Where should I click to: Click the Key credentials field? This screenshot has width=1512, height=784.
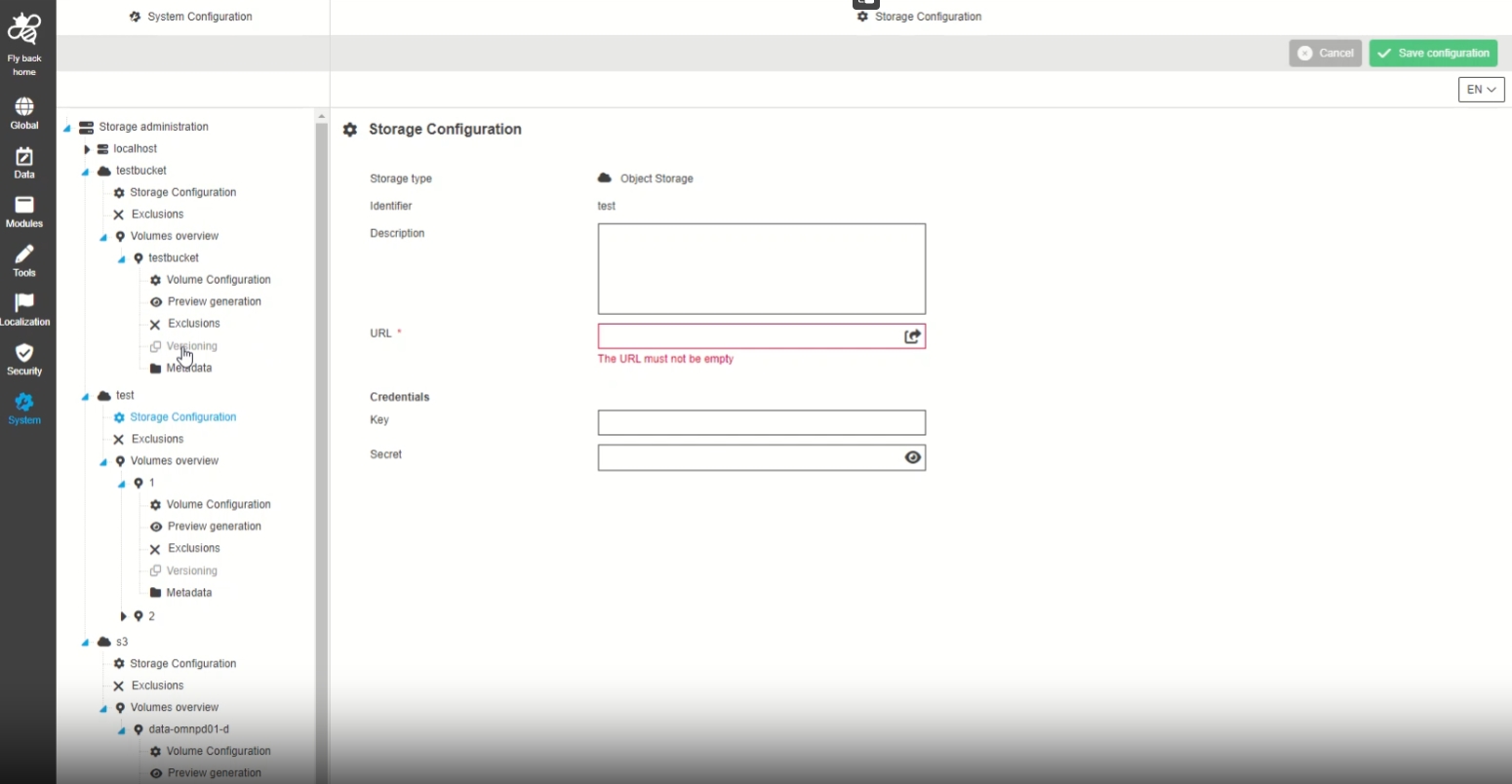point(761,422)
